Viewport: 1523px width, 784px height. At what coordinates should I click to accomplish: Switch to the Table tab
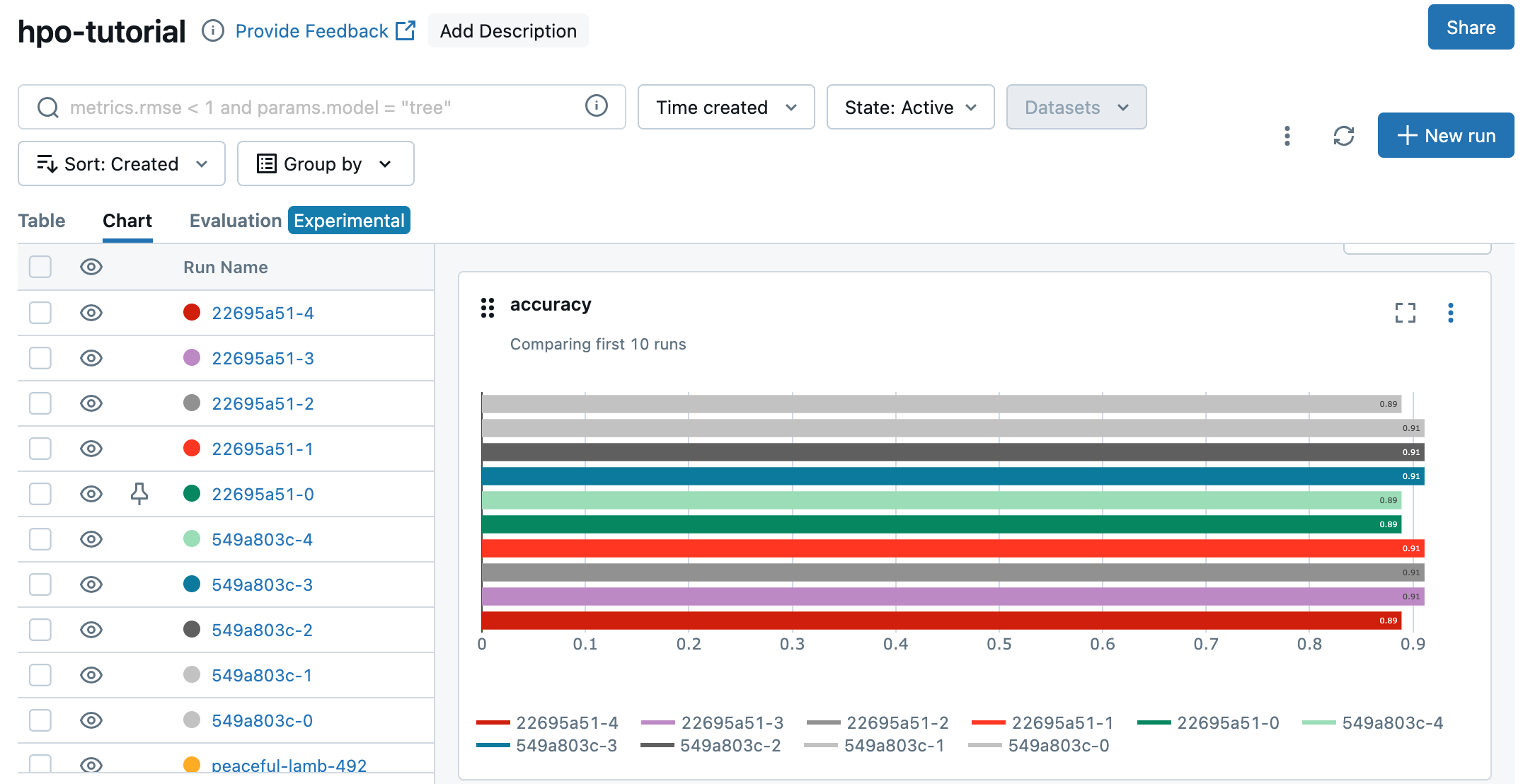pyautogui.click(x=42, y=221)
